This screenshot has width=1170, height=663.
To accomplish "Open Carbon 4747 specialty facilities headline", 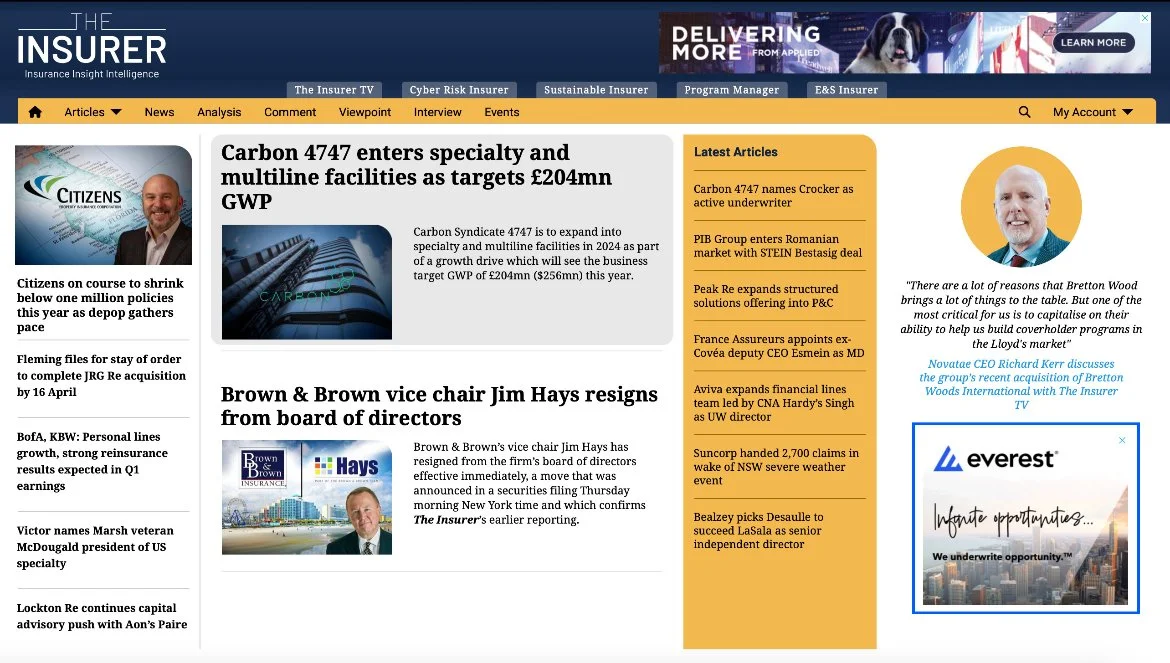I will pyautogui.click(x=416, y=177).
